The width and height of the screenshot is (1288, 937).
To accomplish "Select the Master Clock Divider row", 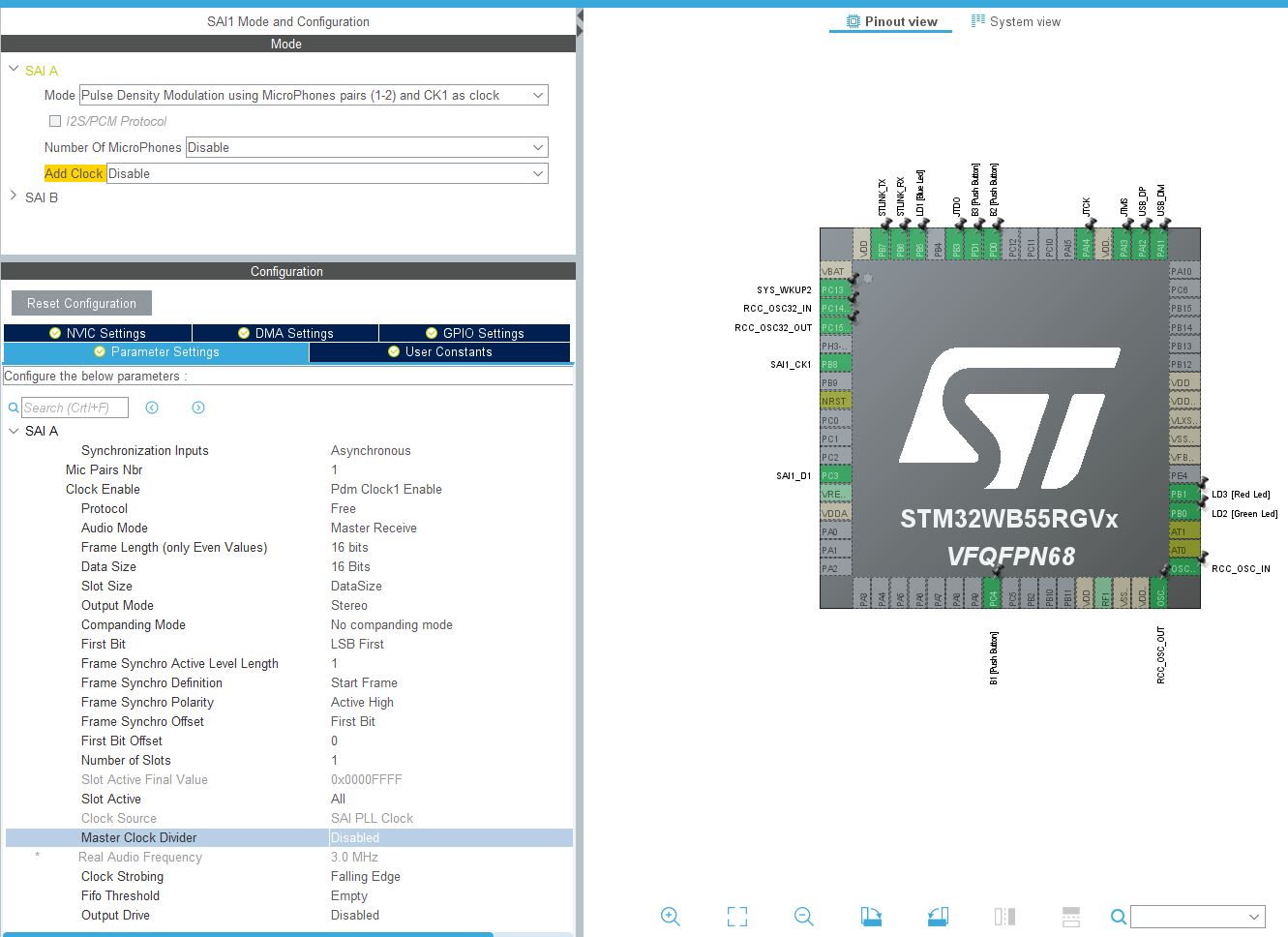I will click(x=289, y=837).
